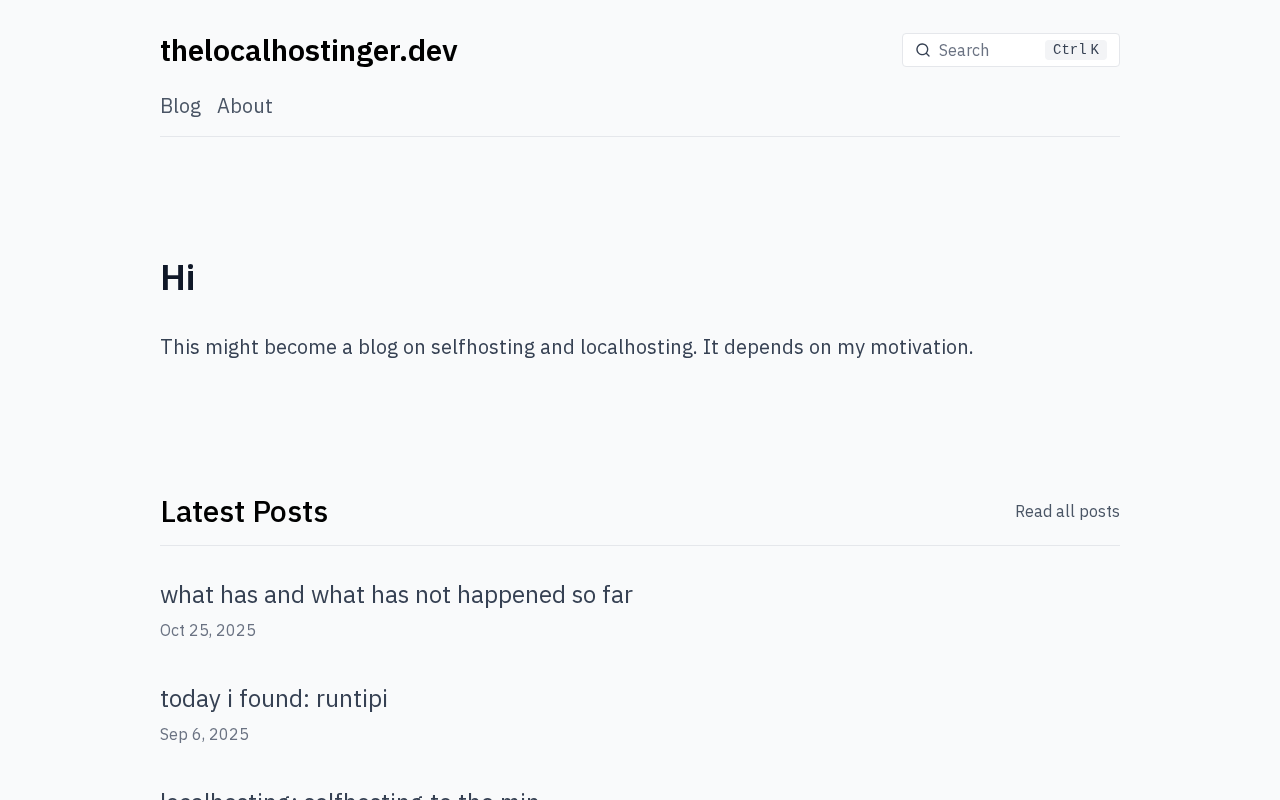Open the thelocalhostinger.dev site title link
Viewport: 1280px width, 800px height.
309,50
